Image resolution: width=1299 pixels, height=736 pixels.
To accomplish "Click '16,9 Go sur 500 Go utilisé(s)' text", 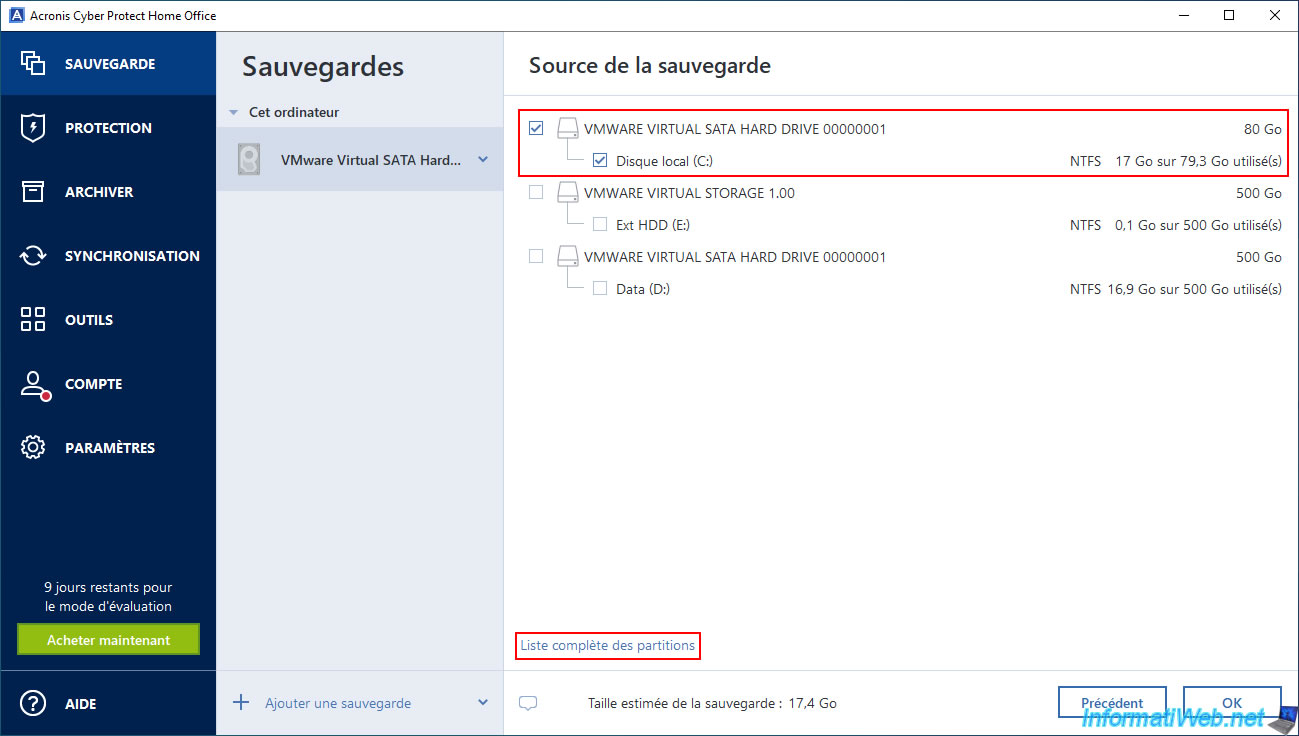I will pos(1194,288).
